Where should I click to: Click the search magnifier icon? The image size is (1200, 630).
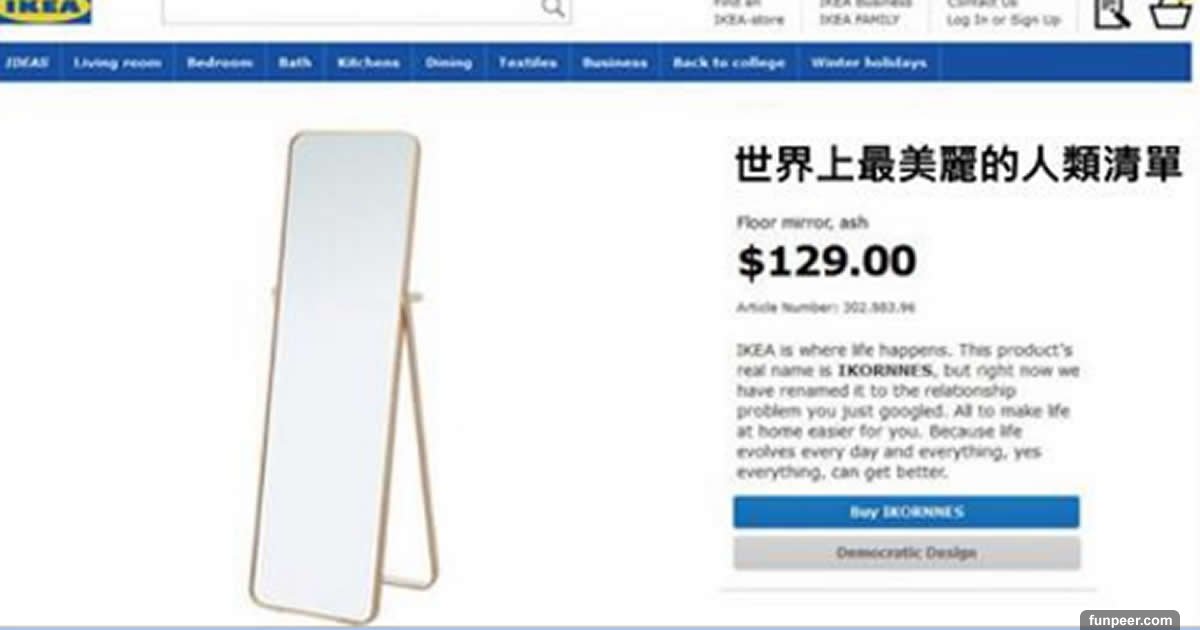click(x=552, y=9)
